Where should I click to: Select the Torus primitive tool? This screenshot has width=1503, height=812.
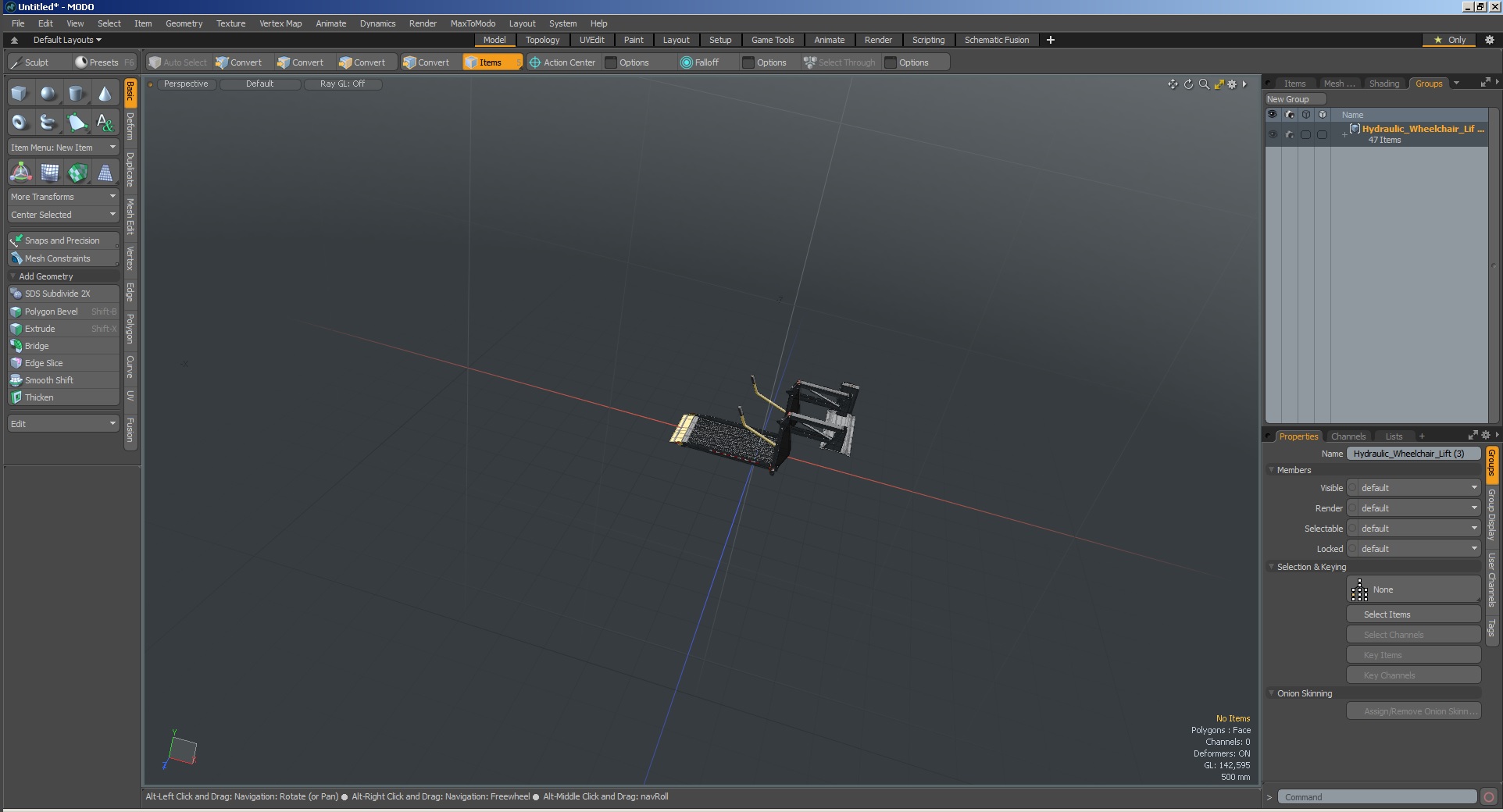(20, 122)
